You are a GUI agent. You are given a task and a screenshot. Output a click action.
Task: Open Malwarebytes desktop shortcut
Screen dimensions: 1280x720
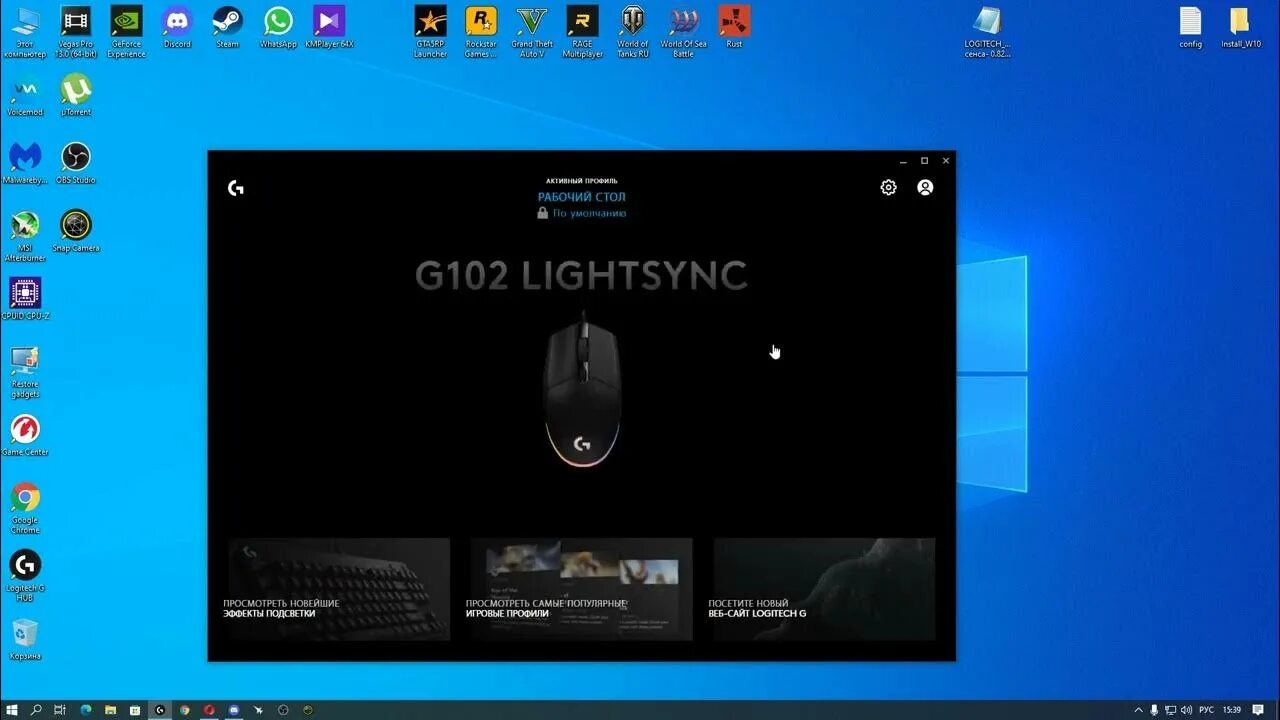[x=25, y=163]
